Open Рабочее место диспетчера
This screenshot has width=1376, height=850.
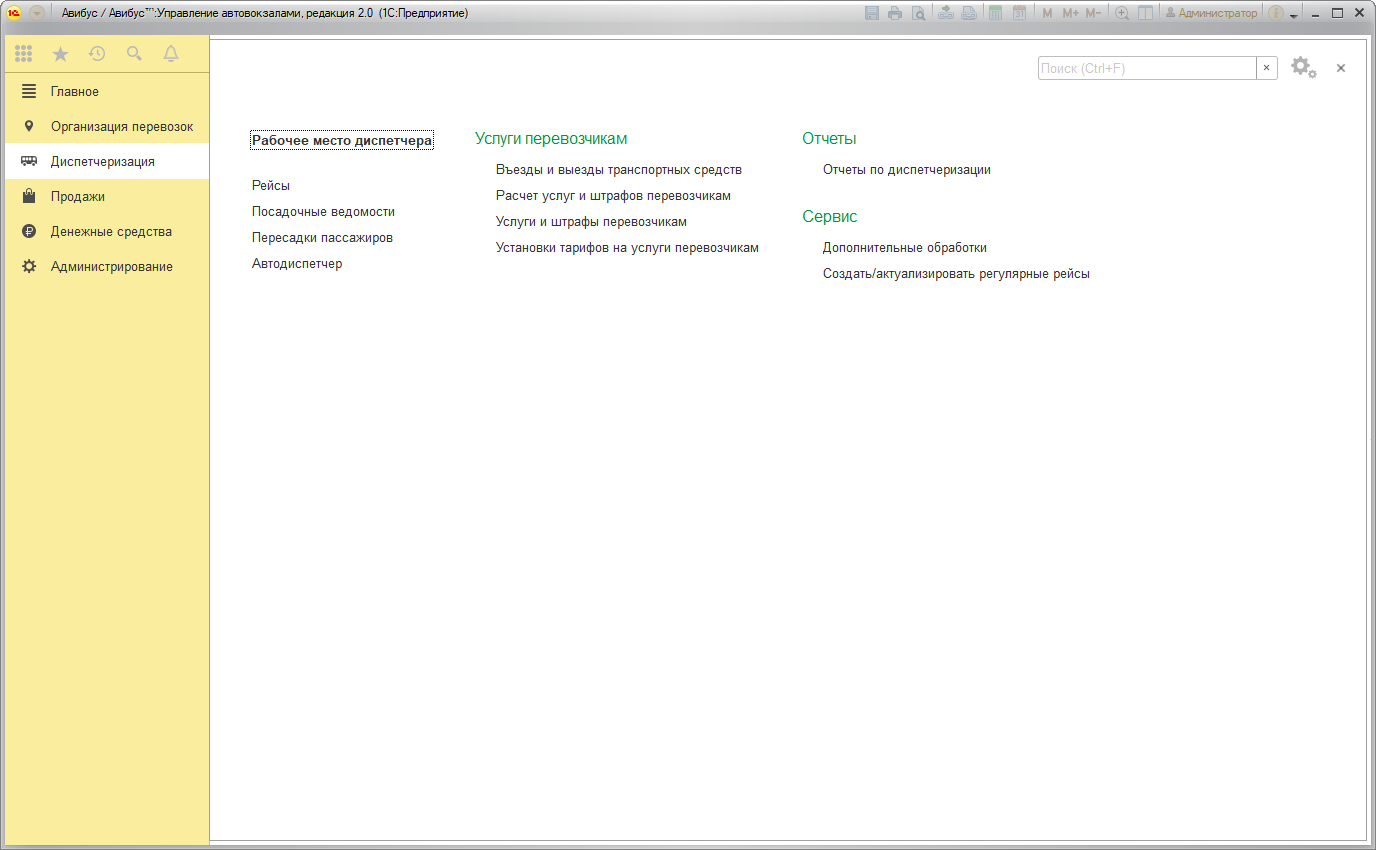click(342, 141)
